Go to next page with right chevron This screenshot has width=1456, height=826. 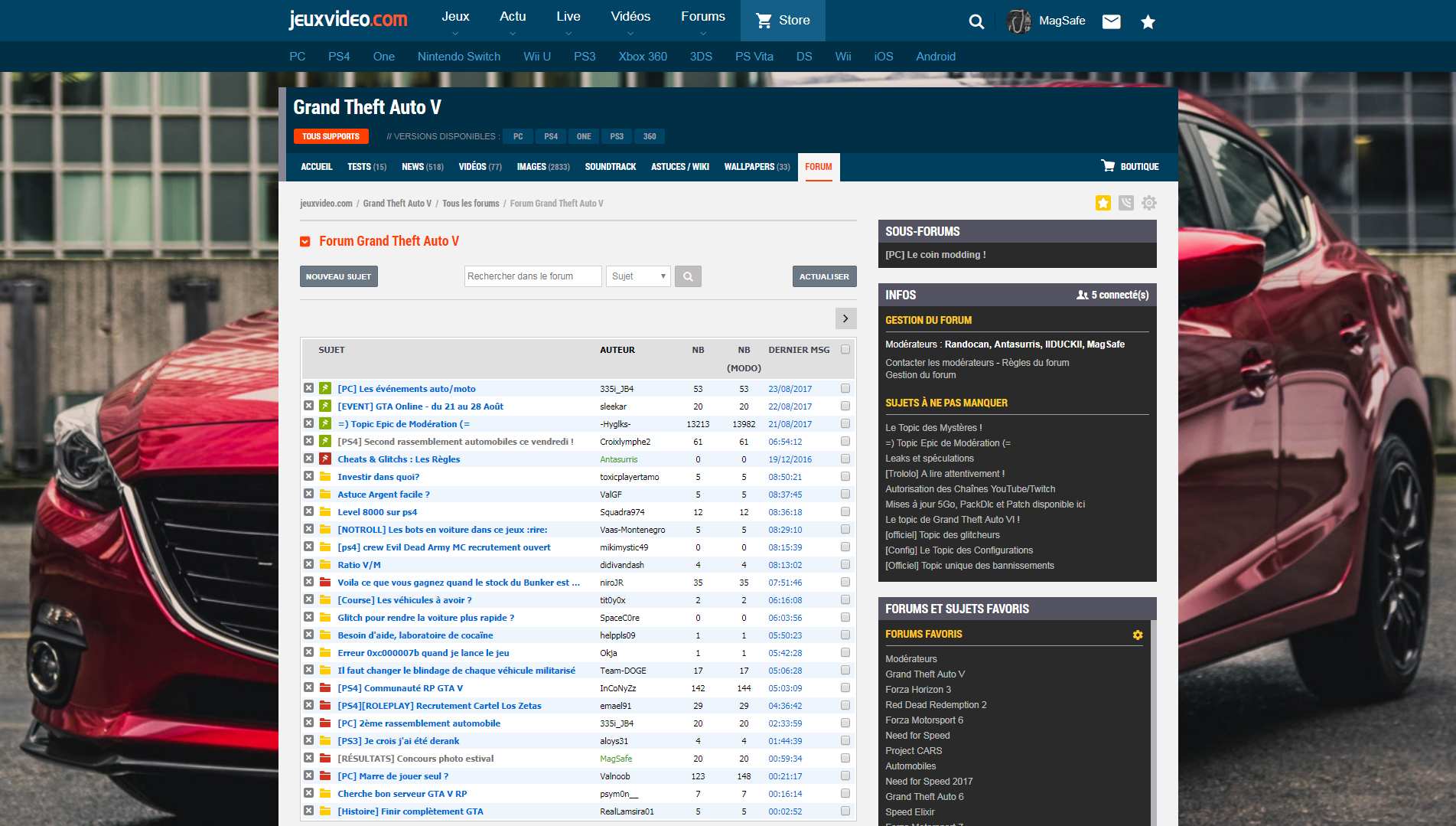coord(845,318)
